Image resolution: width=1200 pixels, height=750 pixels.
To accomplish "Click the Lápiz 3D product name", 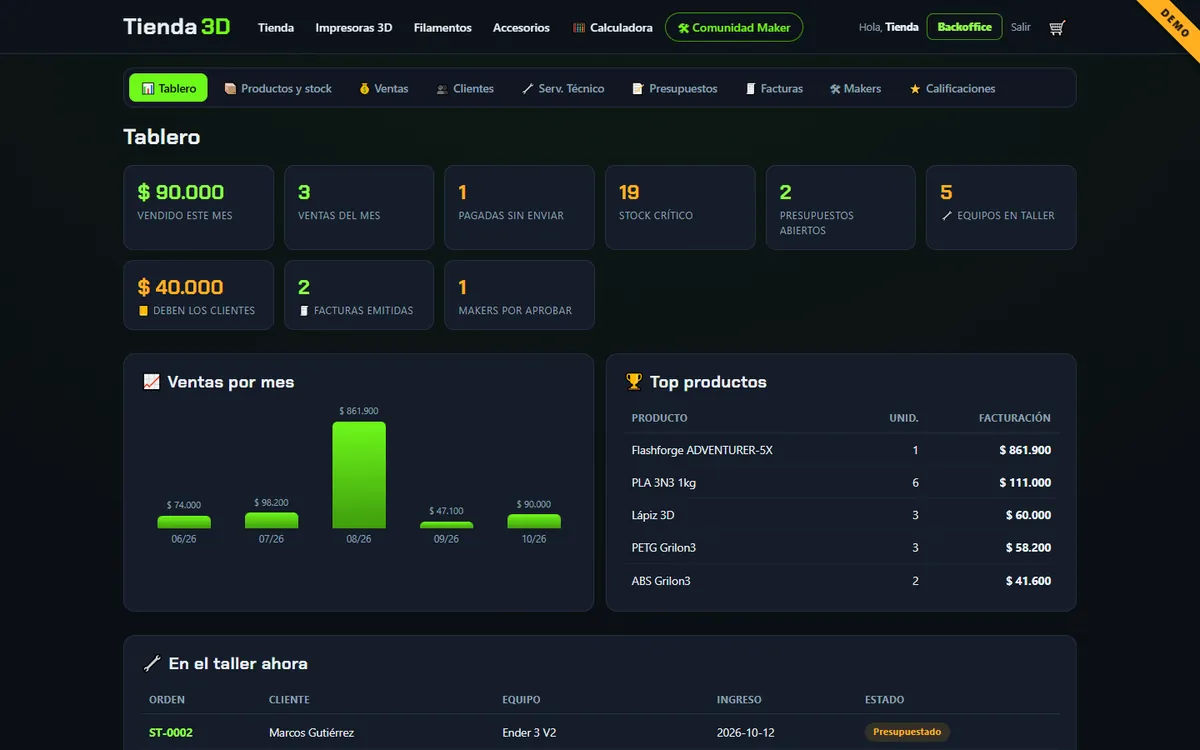I will (x=653, y=515).
